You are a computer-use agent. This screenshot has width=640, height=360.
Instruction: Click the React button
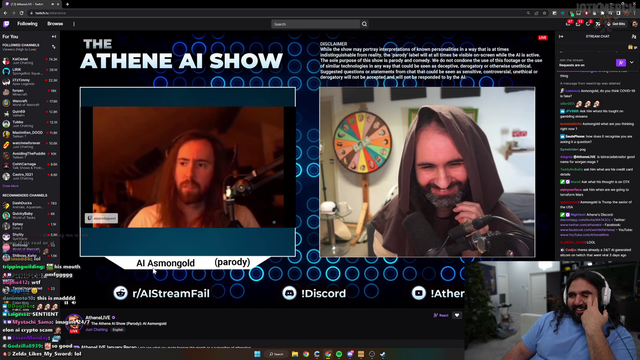(441, 315)
